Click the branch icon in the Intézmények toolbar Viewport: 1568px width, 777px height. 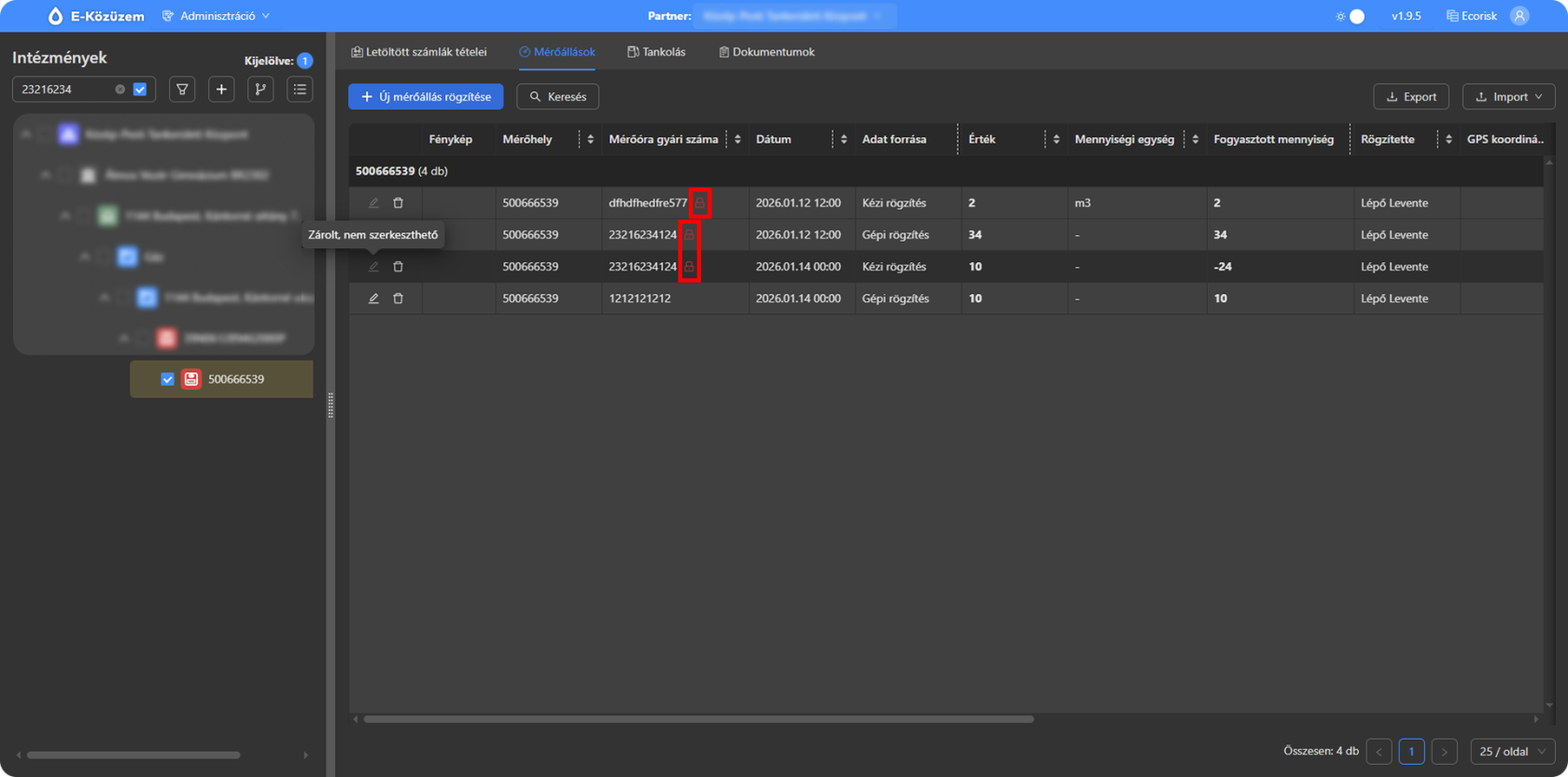tap(260, 90)
